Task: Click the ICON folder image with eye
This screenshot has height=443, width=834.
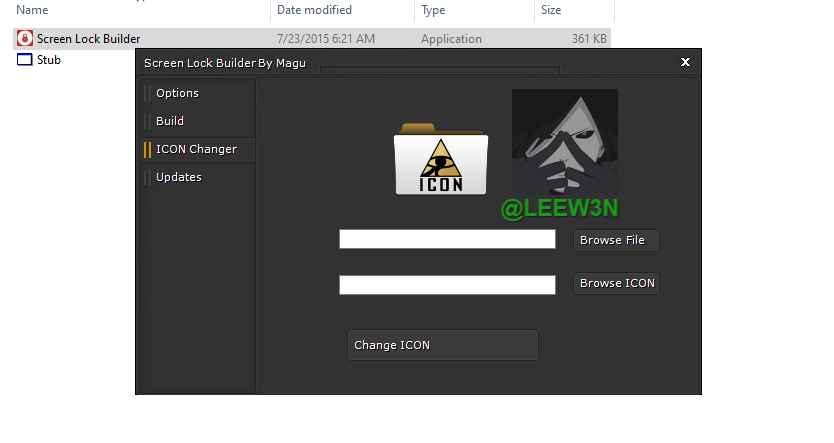Action: coord(441,159)
